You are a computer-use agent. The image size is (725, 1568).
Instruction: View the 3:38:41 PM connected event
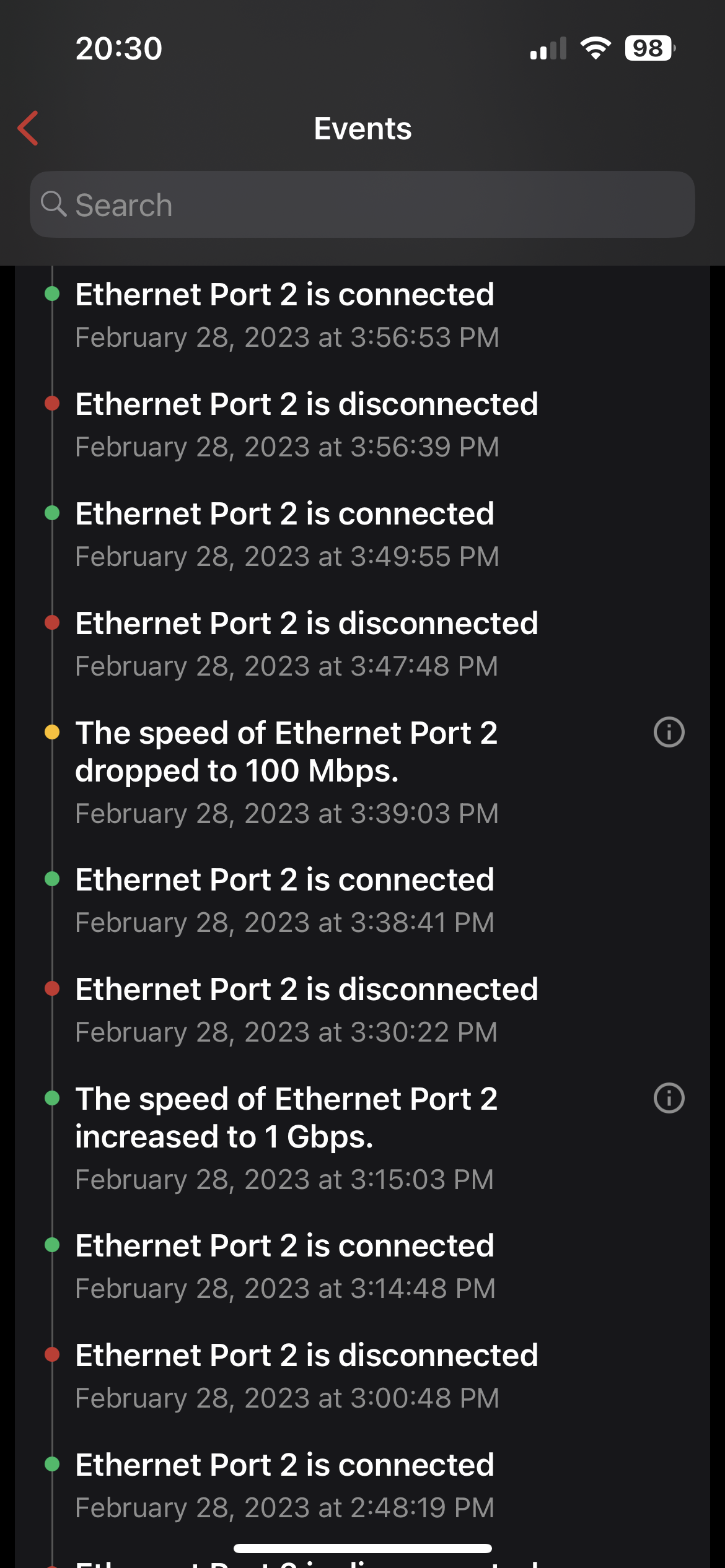point(285,900)
